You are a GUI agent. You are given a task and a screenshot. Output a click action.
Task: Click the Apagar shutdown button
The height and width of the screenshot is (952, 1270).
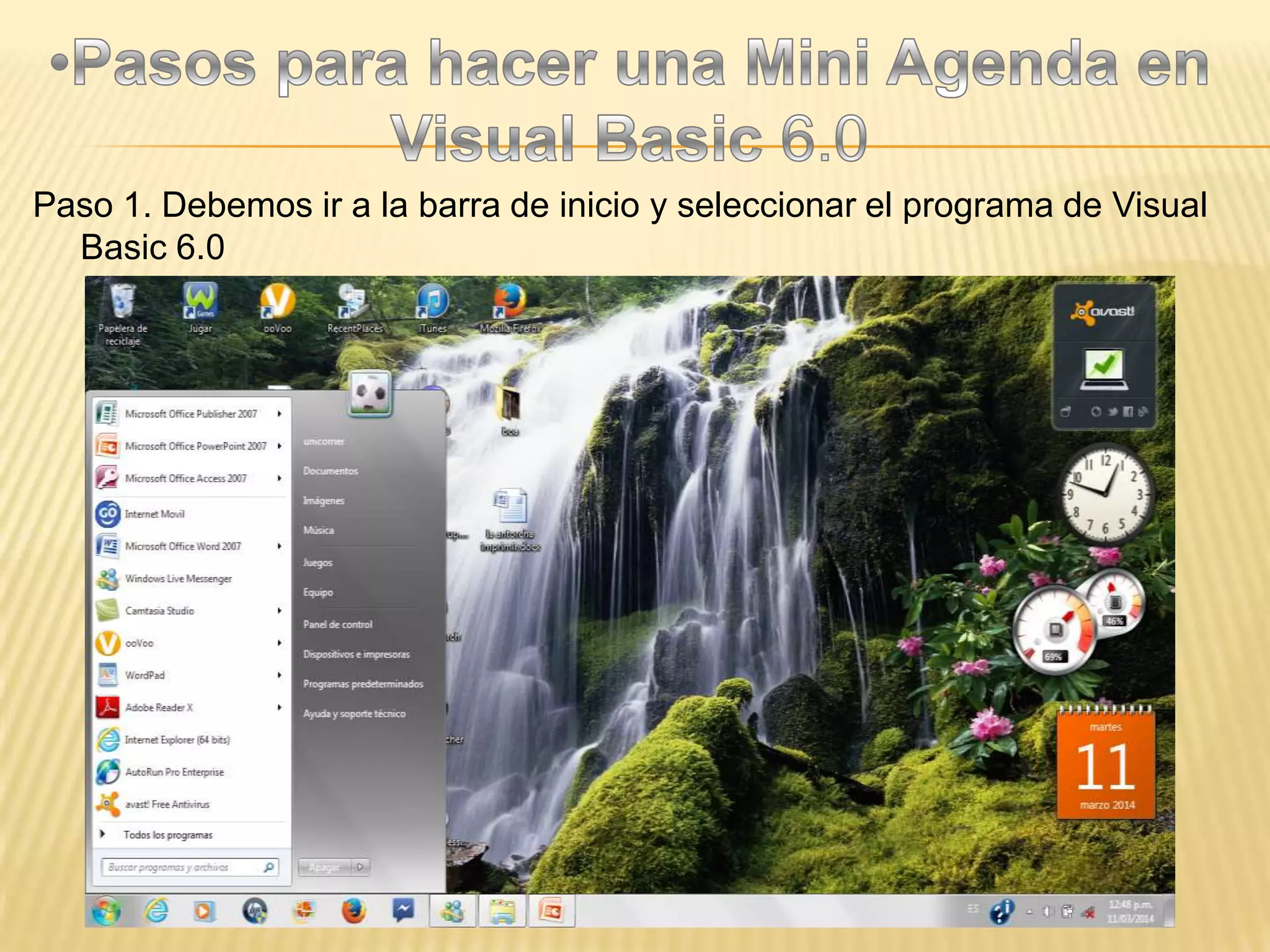[x=324, y=866]
